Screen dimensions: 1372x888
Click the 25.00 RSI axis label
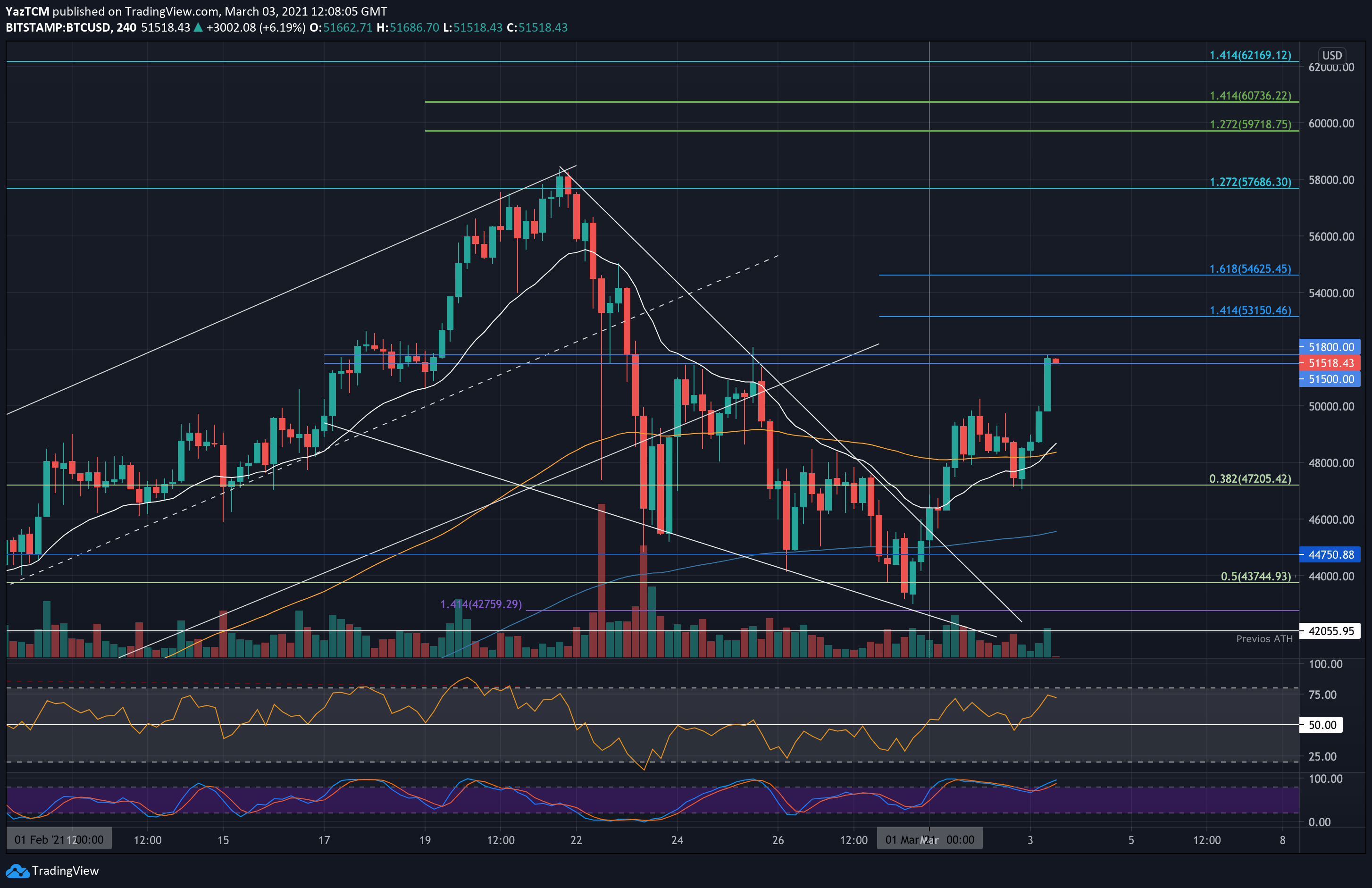coord(1322,756)
